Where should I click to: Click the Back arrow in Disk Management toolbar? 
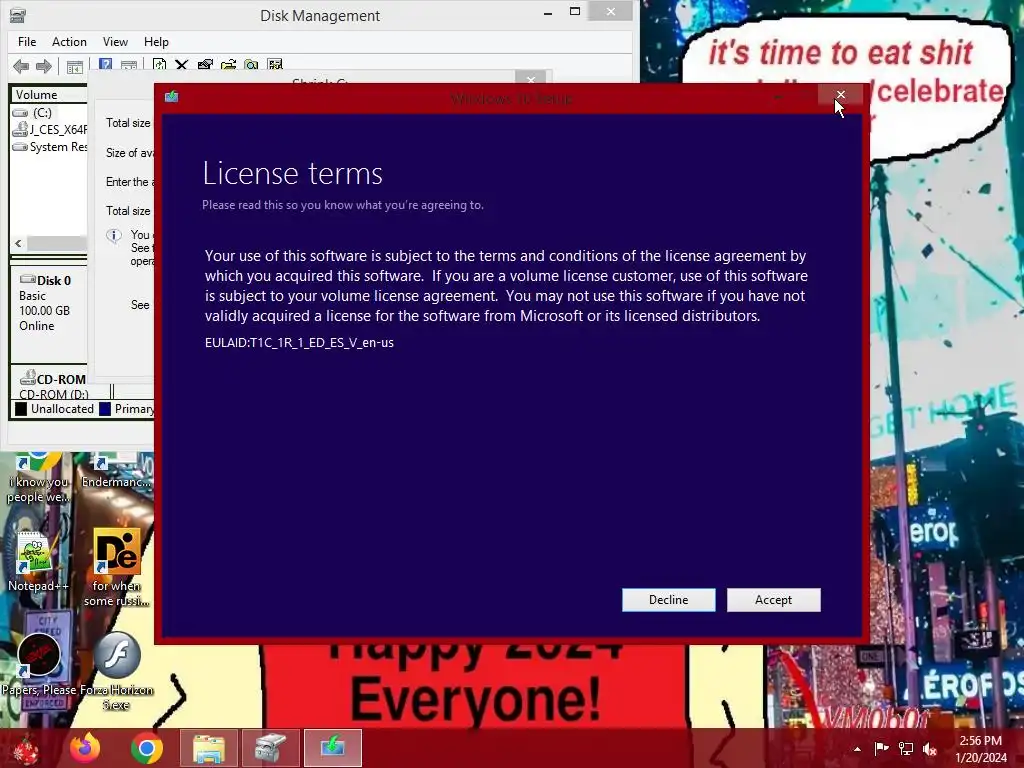tap(21, 65)
